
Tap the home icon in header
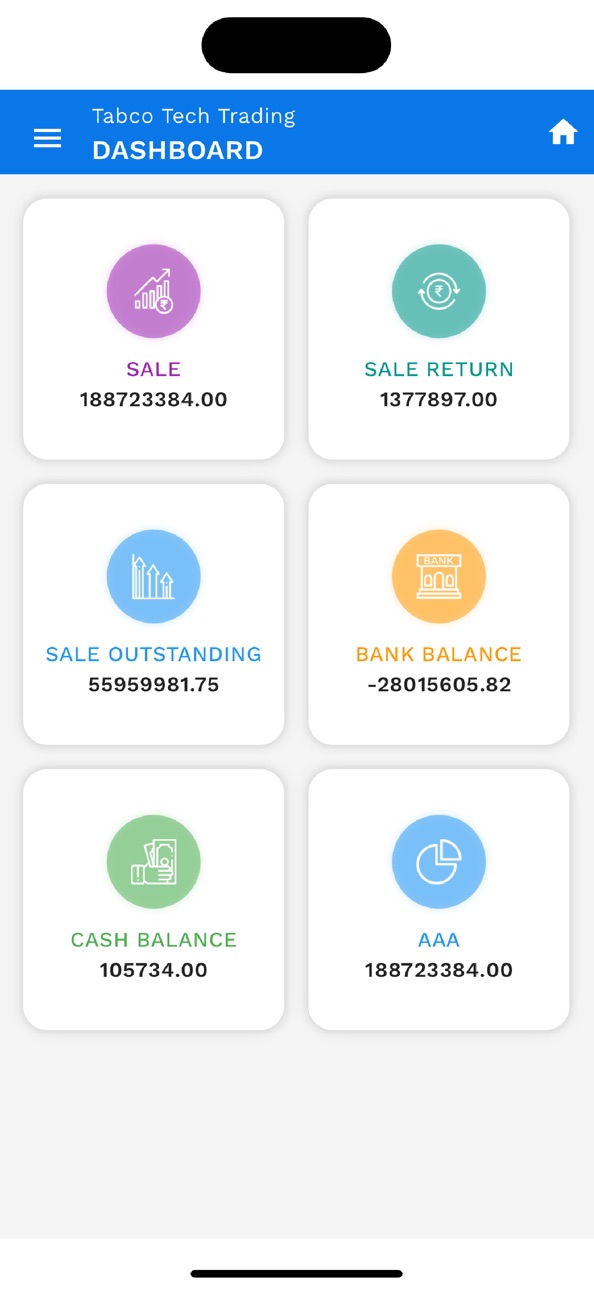point(563,132)
